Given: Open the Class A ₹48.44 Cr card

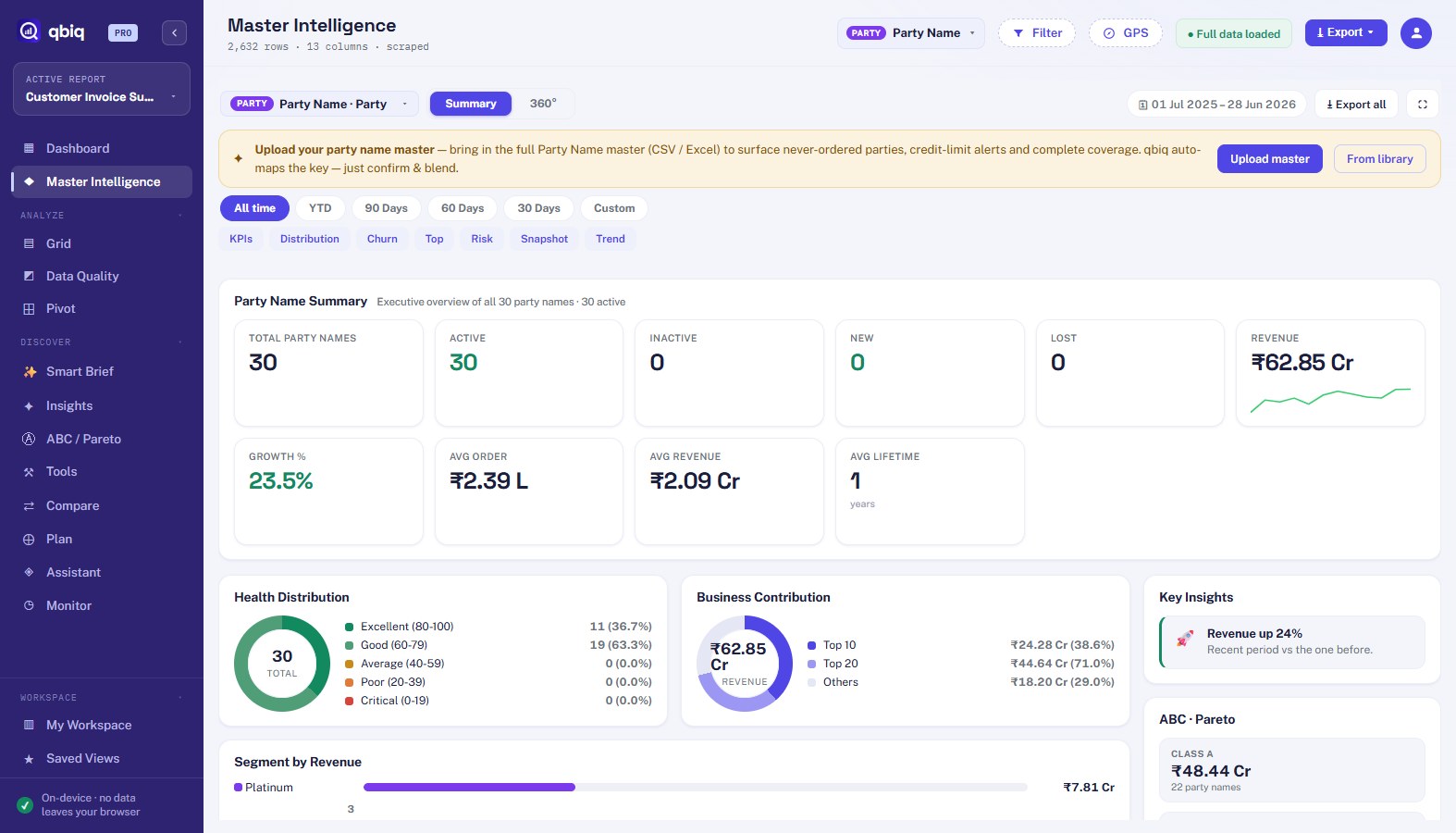Looking at the screenshot, I should coord(1292,770).
